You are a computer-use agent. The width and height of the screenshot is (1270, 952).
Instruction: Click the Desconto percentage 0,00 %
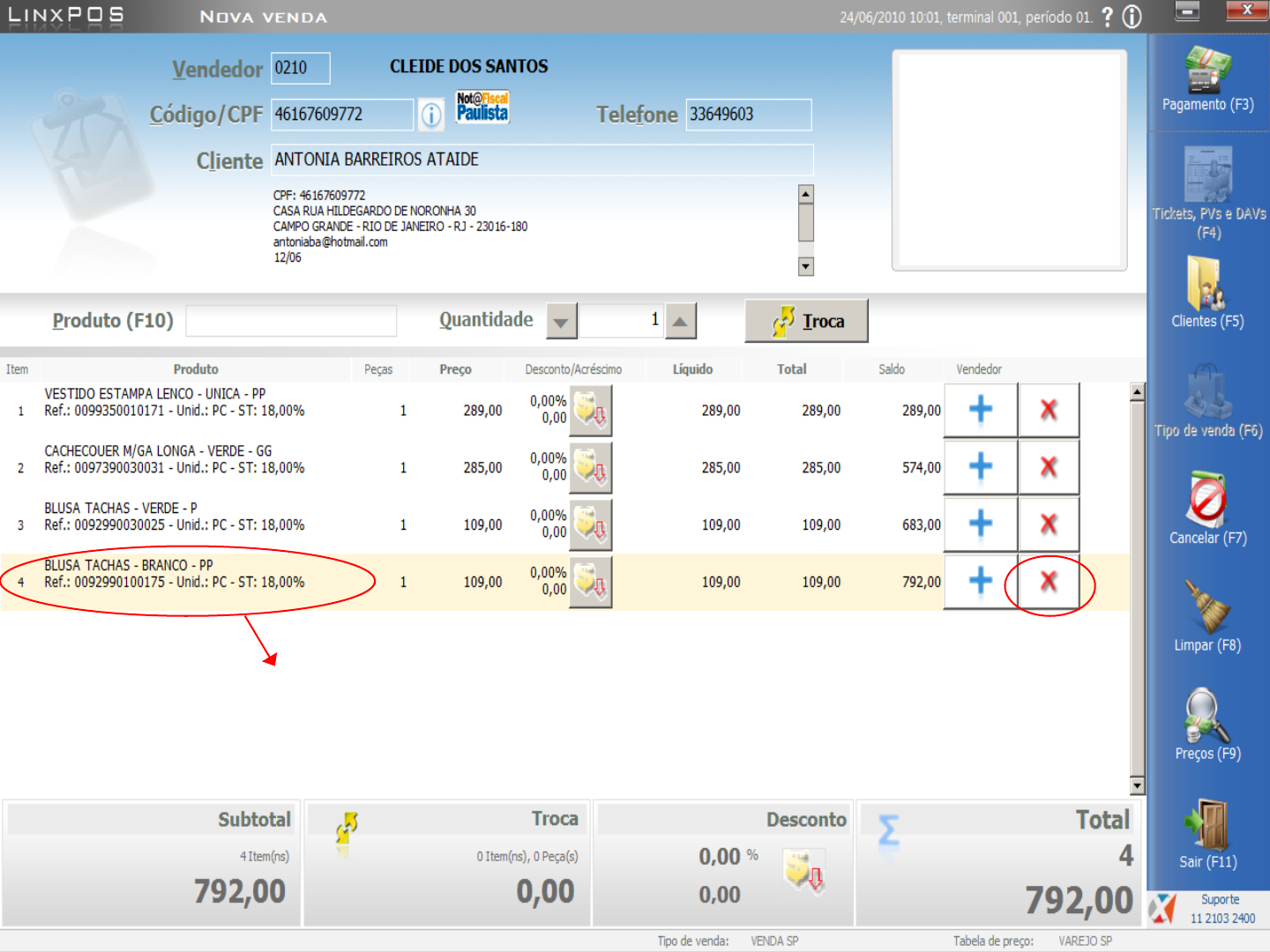click(x=728, y=856)
